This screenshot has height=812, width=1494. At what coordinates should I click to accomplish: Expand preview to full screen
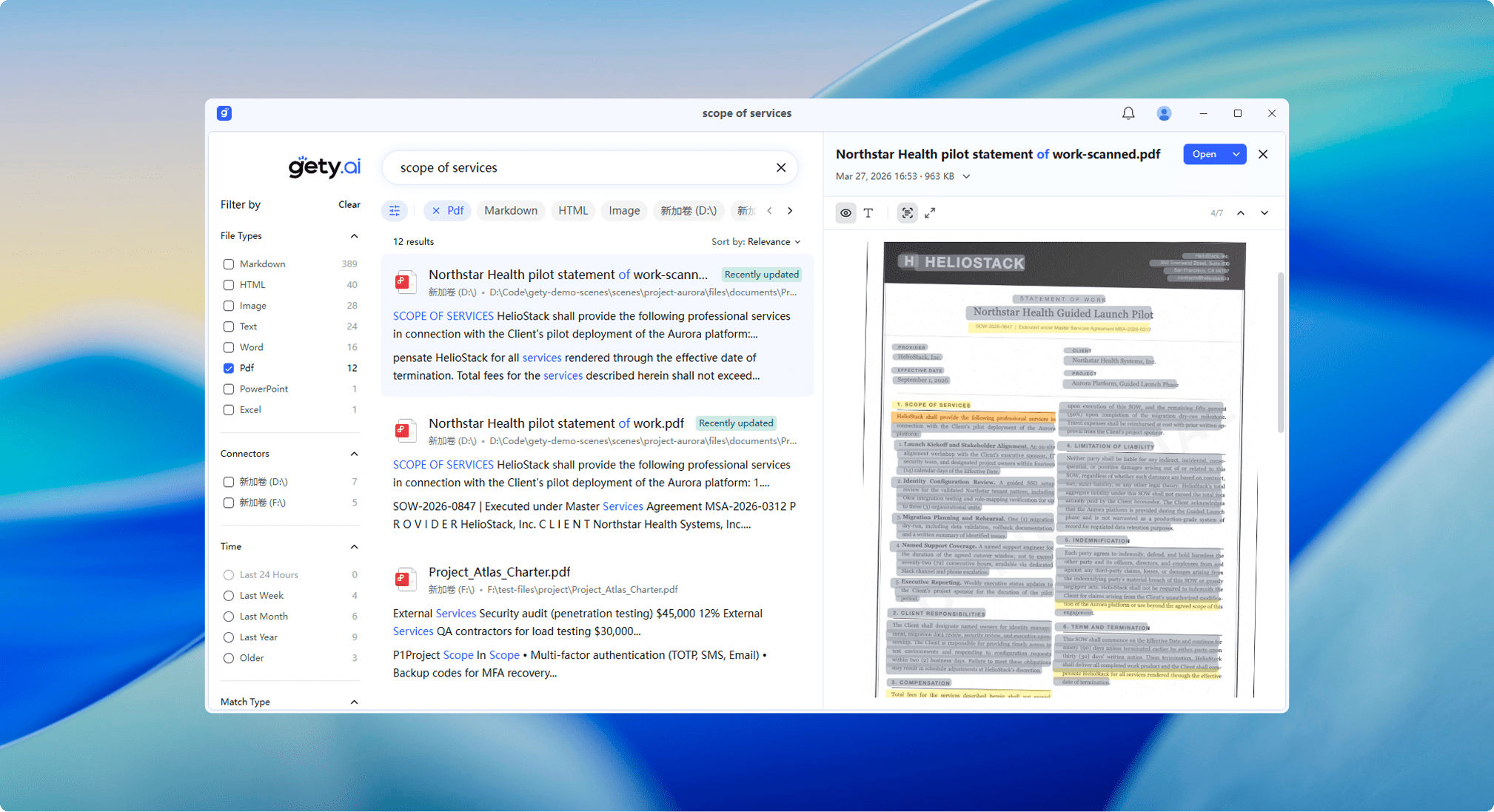[931, 213]
